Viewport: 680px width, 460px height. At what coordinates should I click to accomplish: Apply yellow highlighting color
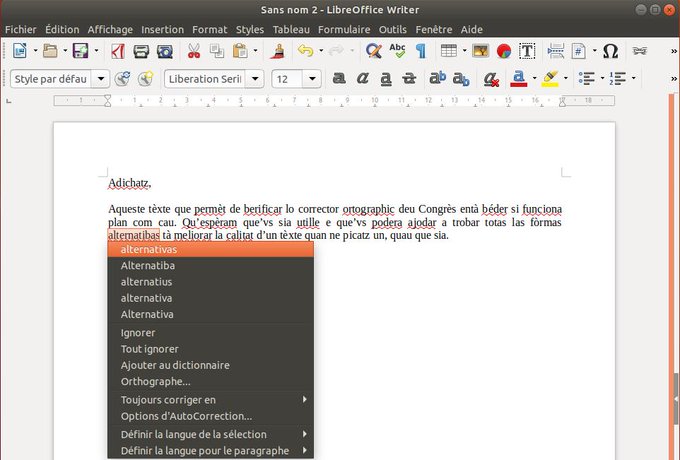[x=550, y=79]
